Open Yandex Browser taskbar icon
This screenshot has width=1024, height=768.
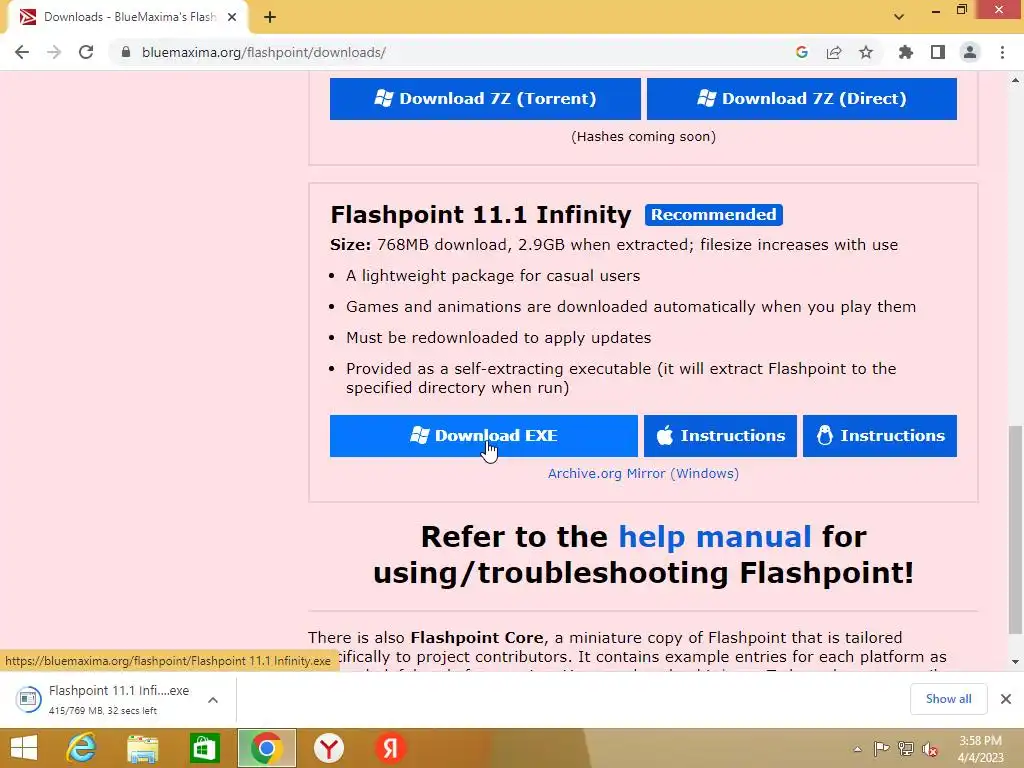pyautogui.click(x=328, y=748)
